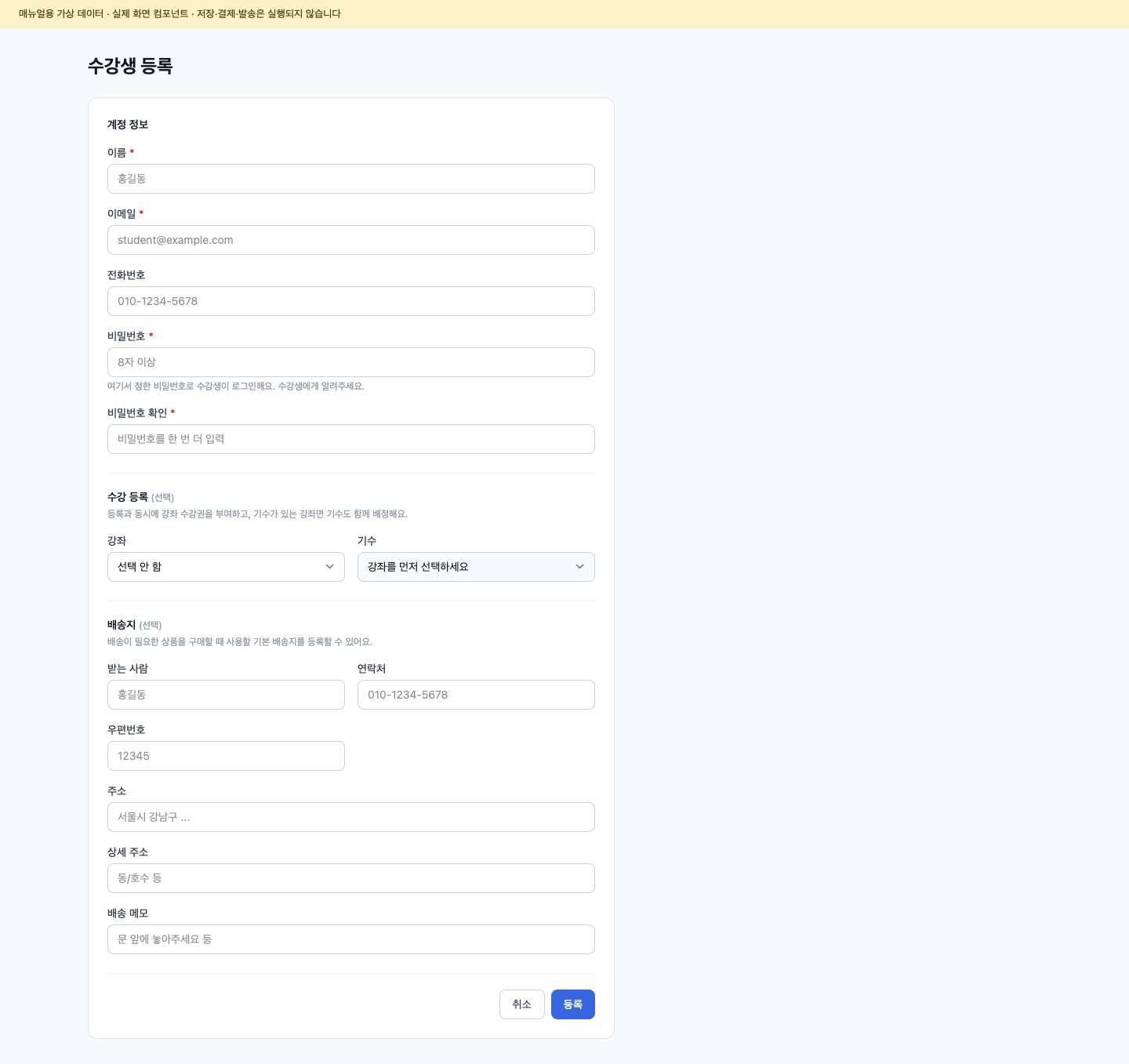Click the 취소 button
This screenshot has width=1129, height=1064.
pyautogui.click(x=522, y=1004)
